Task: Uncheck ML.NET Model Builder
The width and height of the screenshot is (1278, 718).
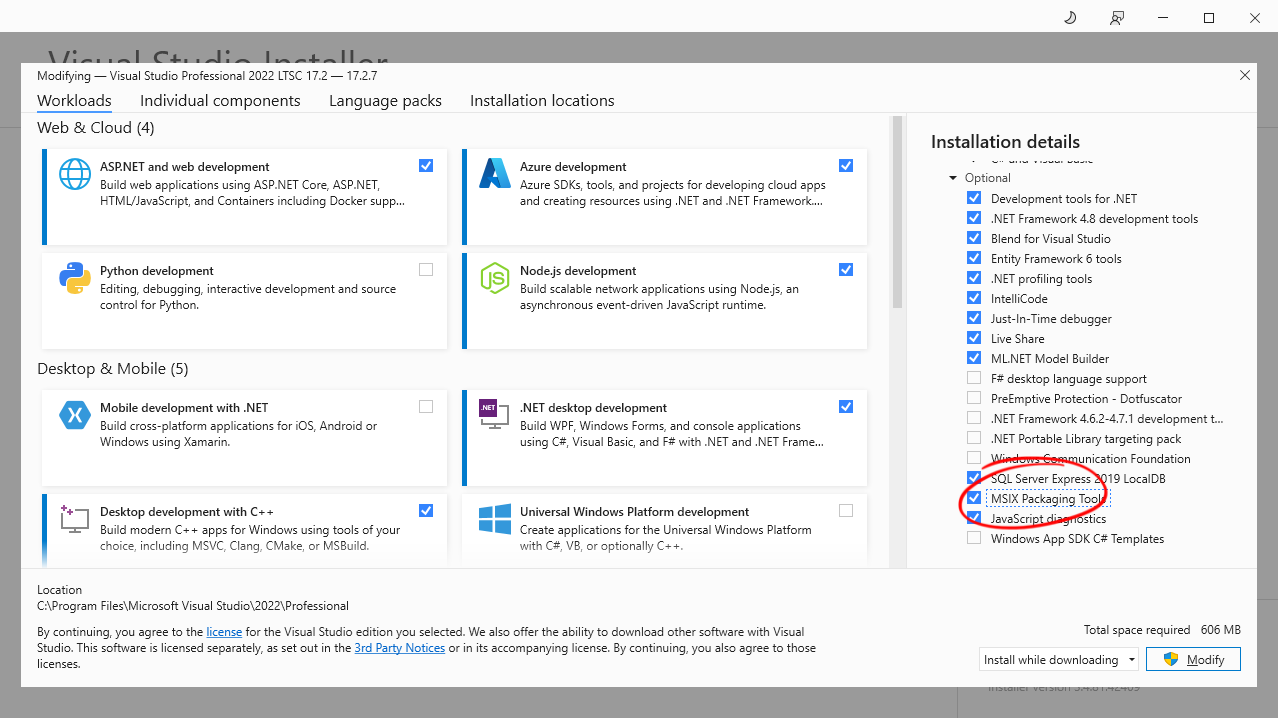Action: pos(974,358)
